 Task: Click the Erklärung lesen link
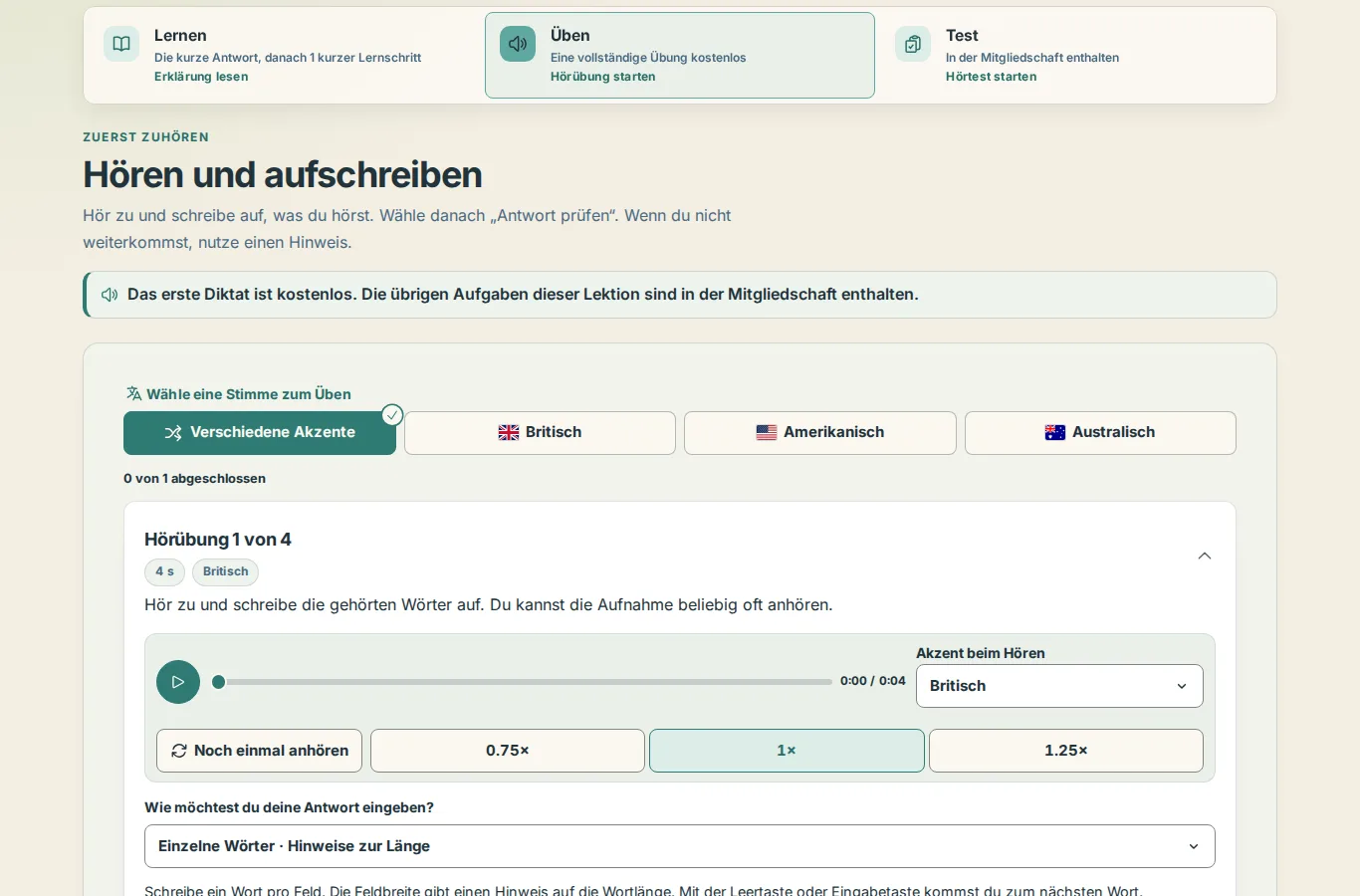[201, 77]
